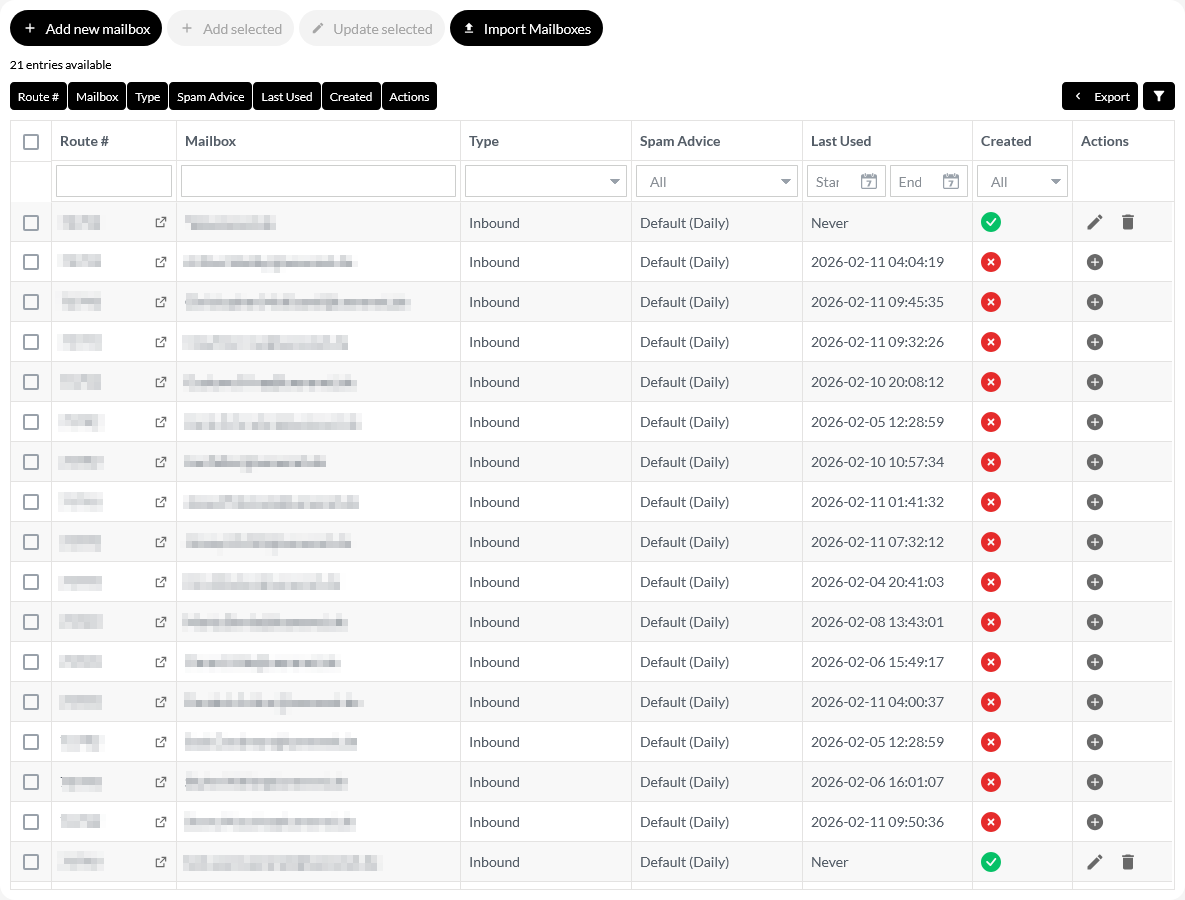This screenshot has width=1185, height=900.
Task: Click the Mailbox filter text field
Action: (x=318, y=181)
